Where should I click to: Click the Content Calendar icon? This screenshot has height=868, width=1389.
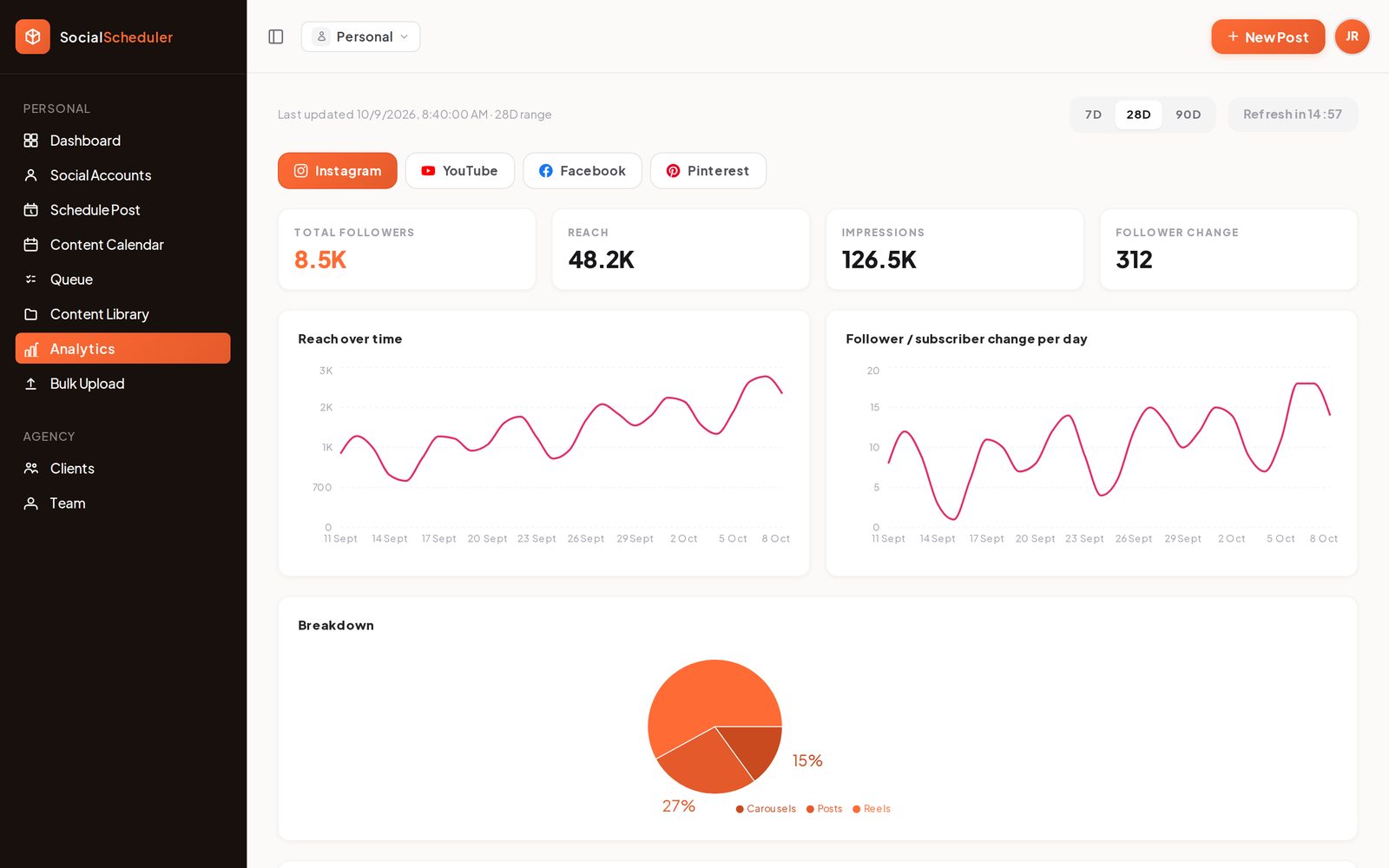pyautogui.click(x=31, y=245)
